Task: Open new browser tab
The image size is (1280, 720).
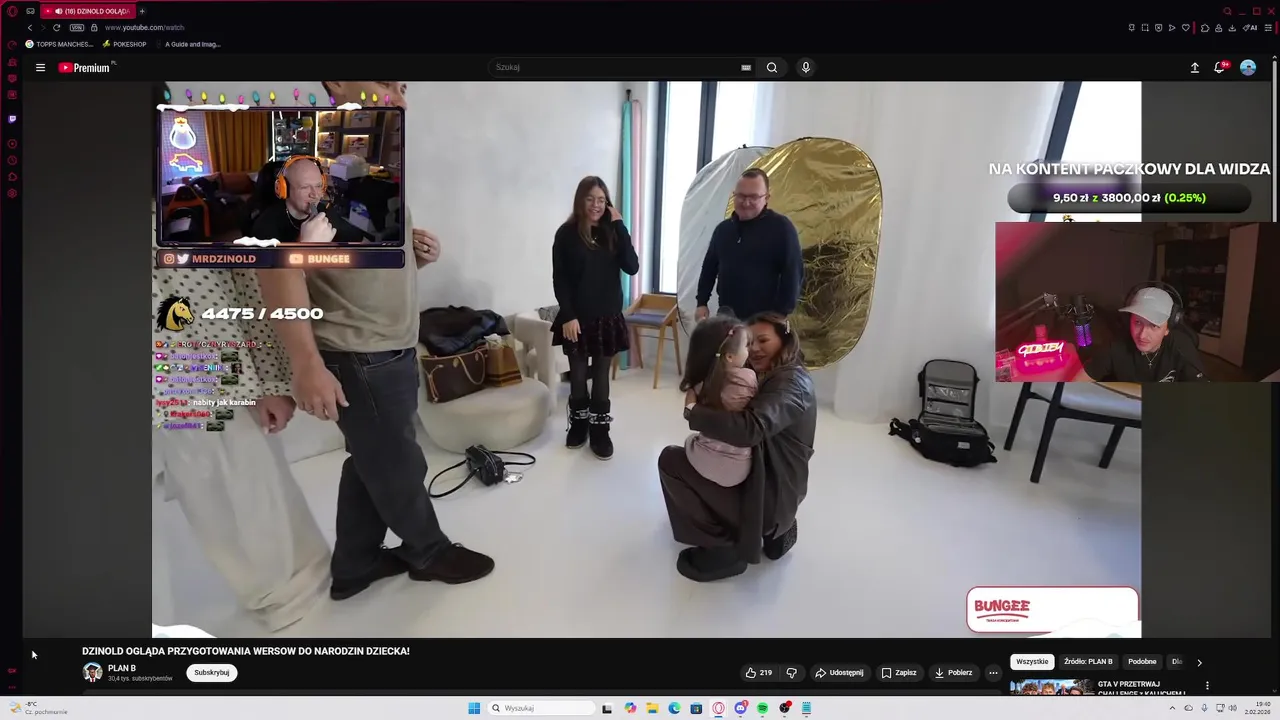Action: (x=142, y=11)
